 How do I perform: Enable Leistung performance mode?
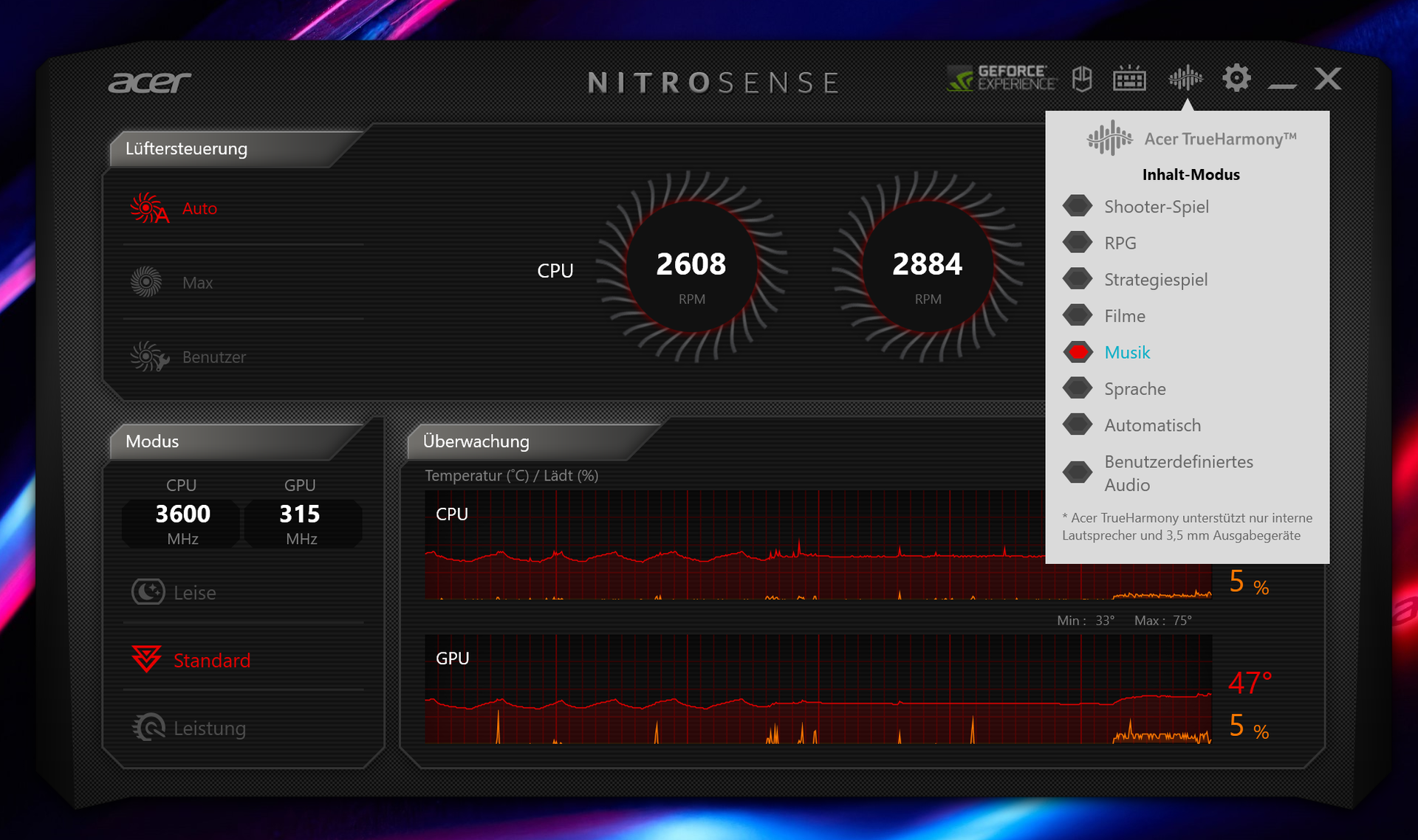pos(208,728)
